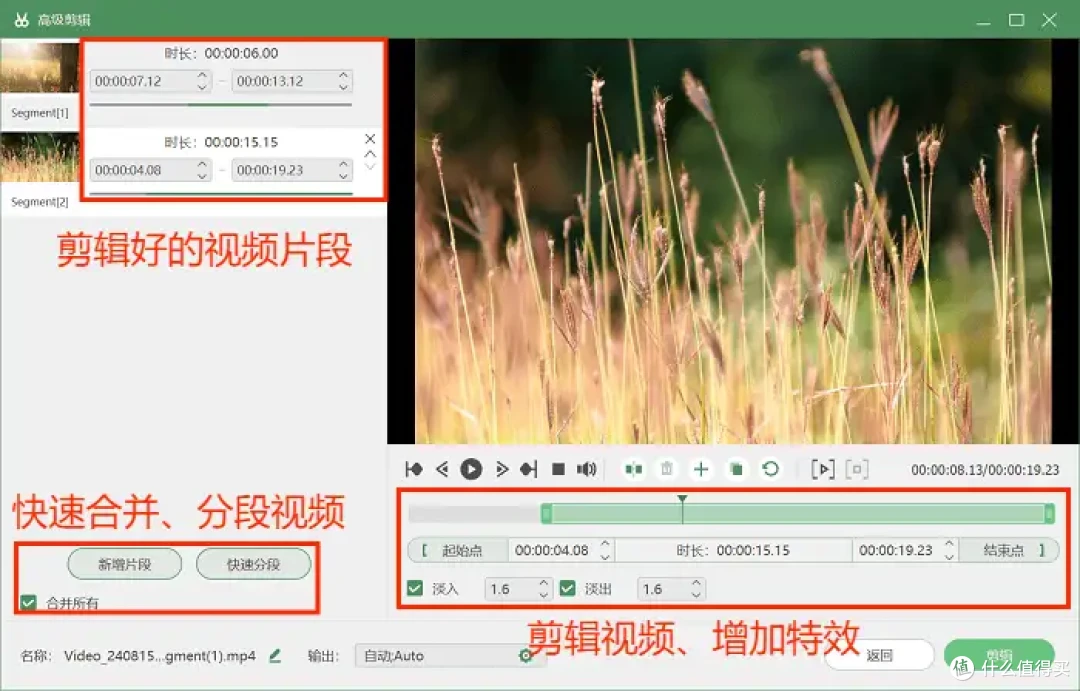The height and width of the screenshot is (691, 1080).
Task: Decrease the 淡出 duration value
Action: 696,595
